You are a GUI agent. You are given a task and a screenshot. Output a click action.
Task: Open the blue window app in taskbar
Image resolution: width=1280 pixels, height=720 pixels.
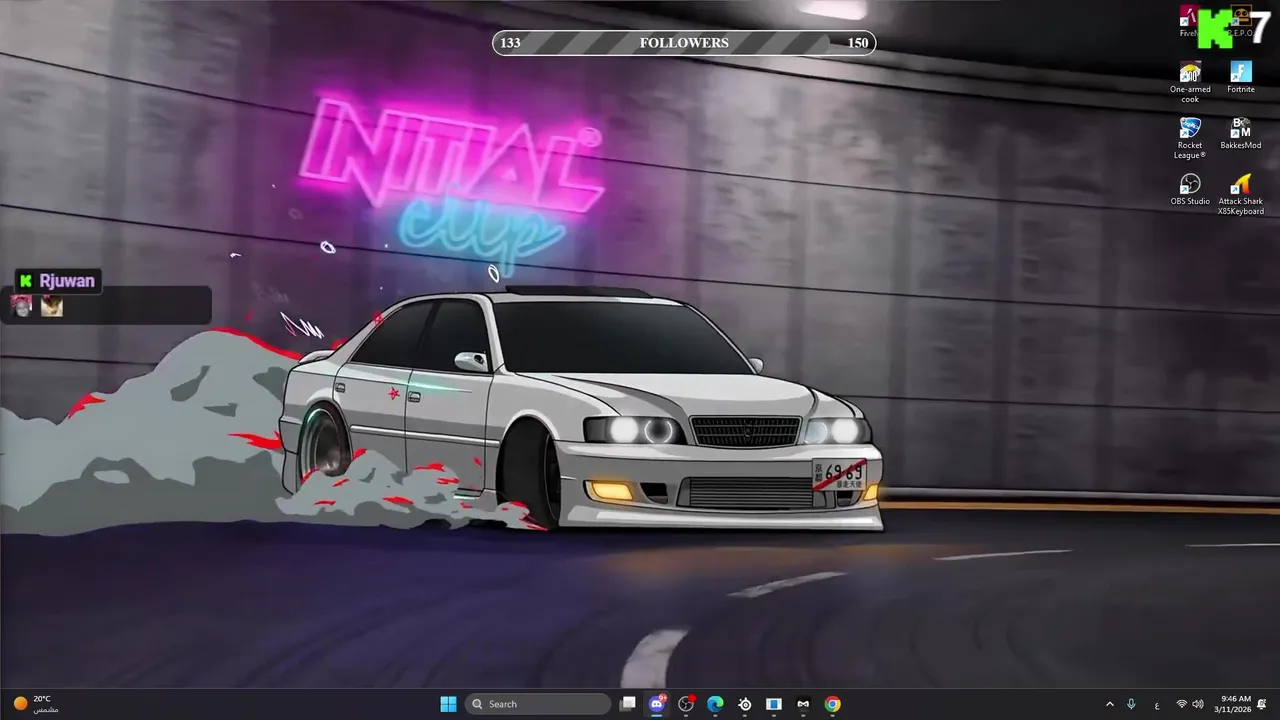[x=774, y=704]
